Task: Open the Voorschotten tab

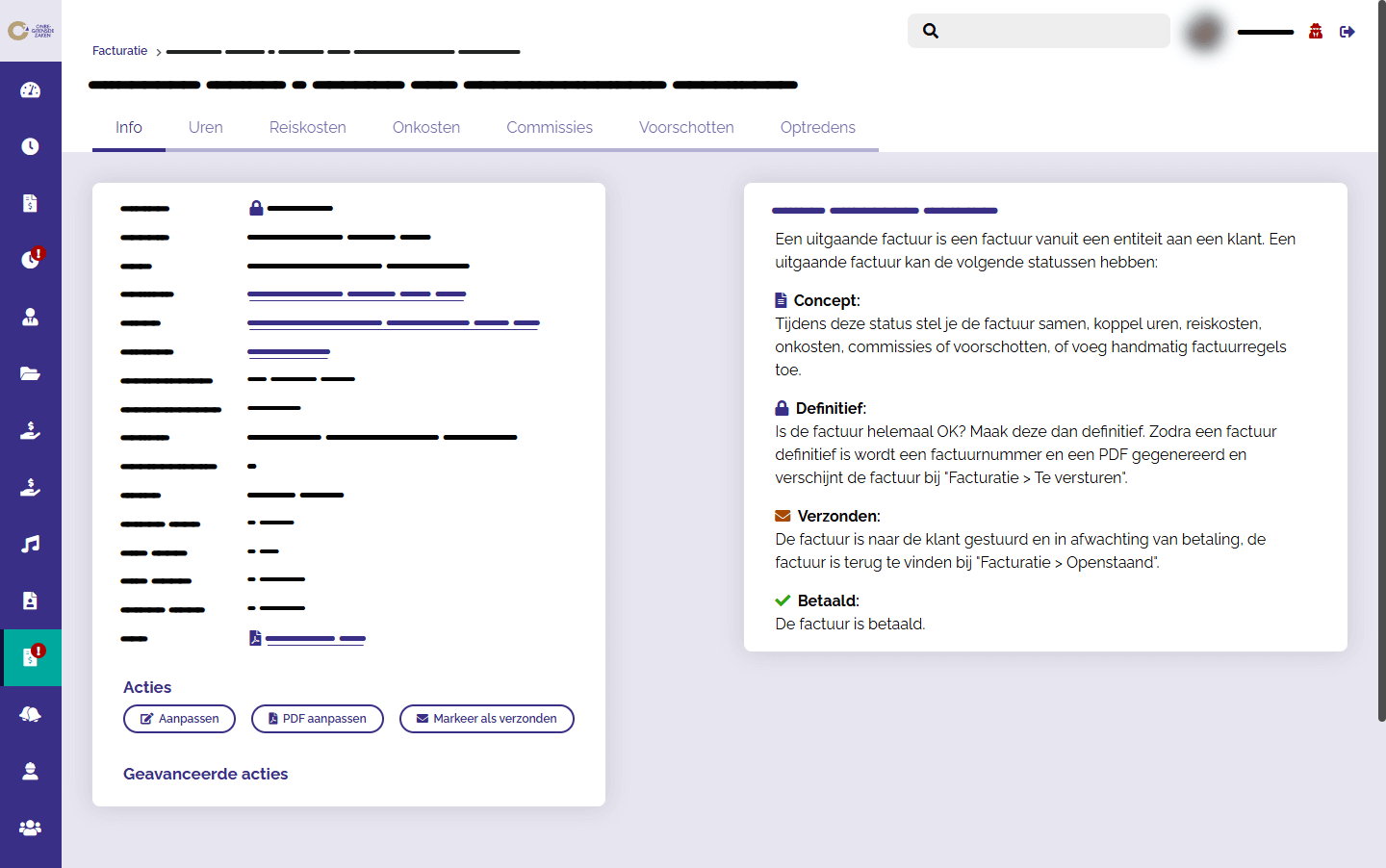Action: tap(686, 127)
